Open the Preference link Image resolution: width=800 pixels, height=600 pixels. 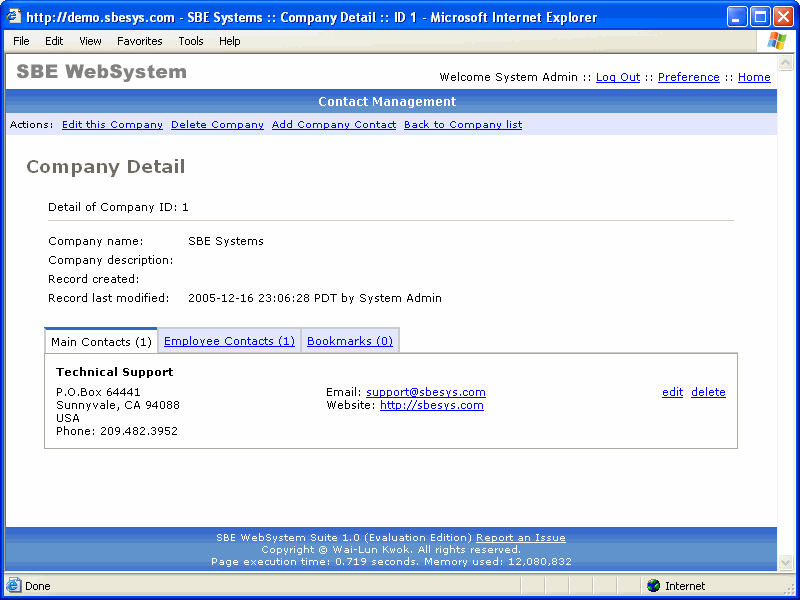click(x=688, y=77)
